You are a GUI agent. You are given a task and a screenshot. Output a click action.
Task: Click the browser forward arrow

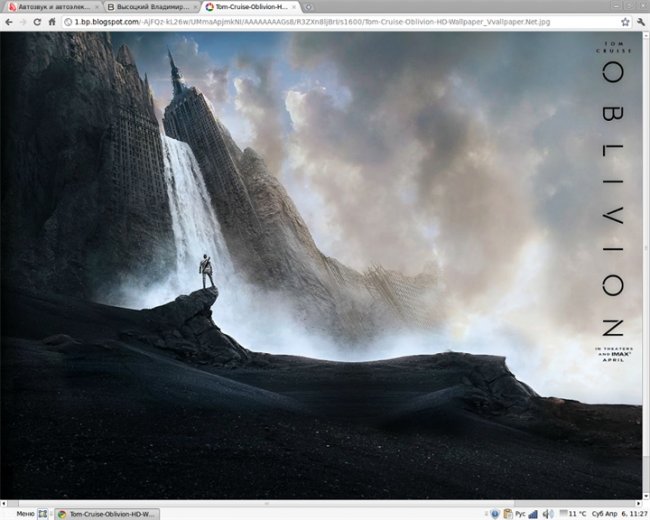point(22,21)
